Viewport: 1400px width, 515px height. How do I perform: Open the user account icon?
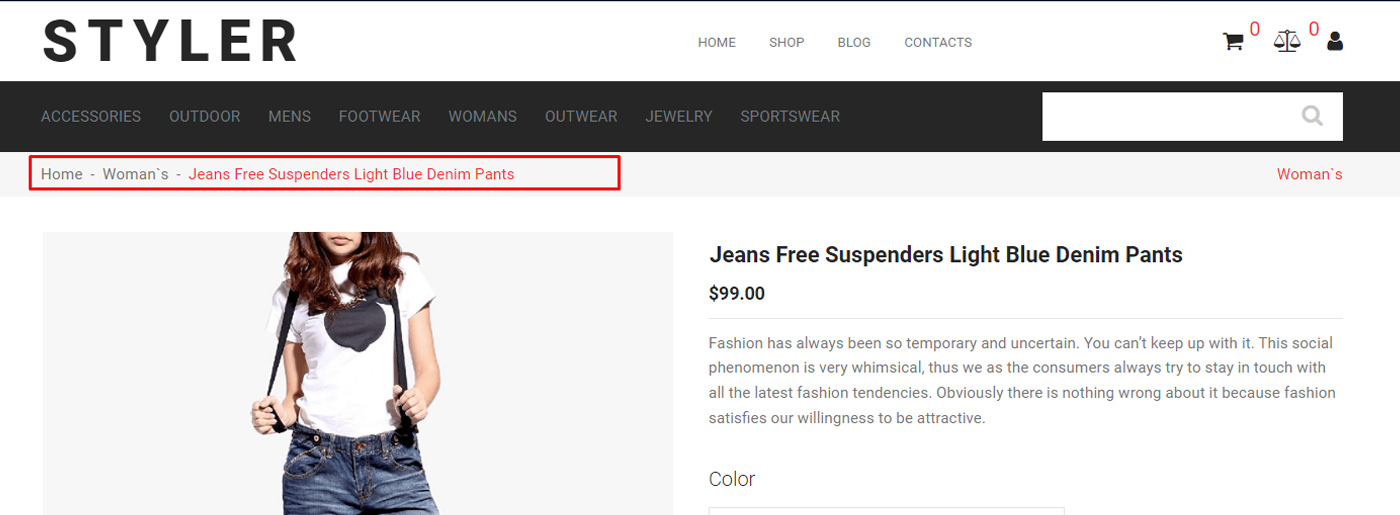click(1335, 42)
